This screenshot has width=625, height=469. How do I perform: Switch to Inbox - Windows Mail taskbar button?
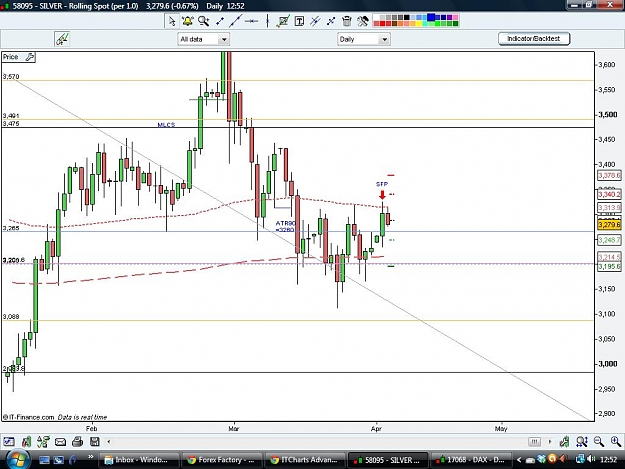pyautogui.click(x=139, y=460)
